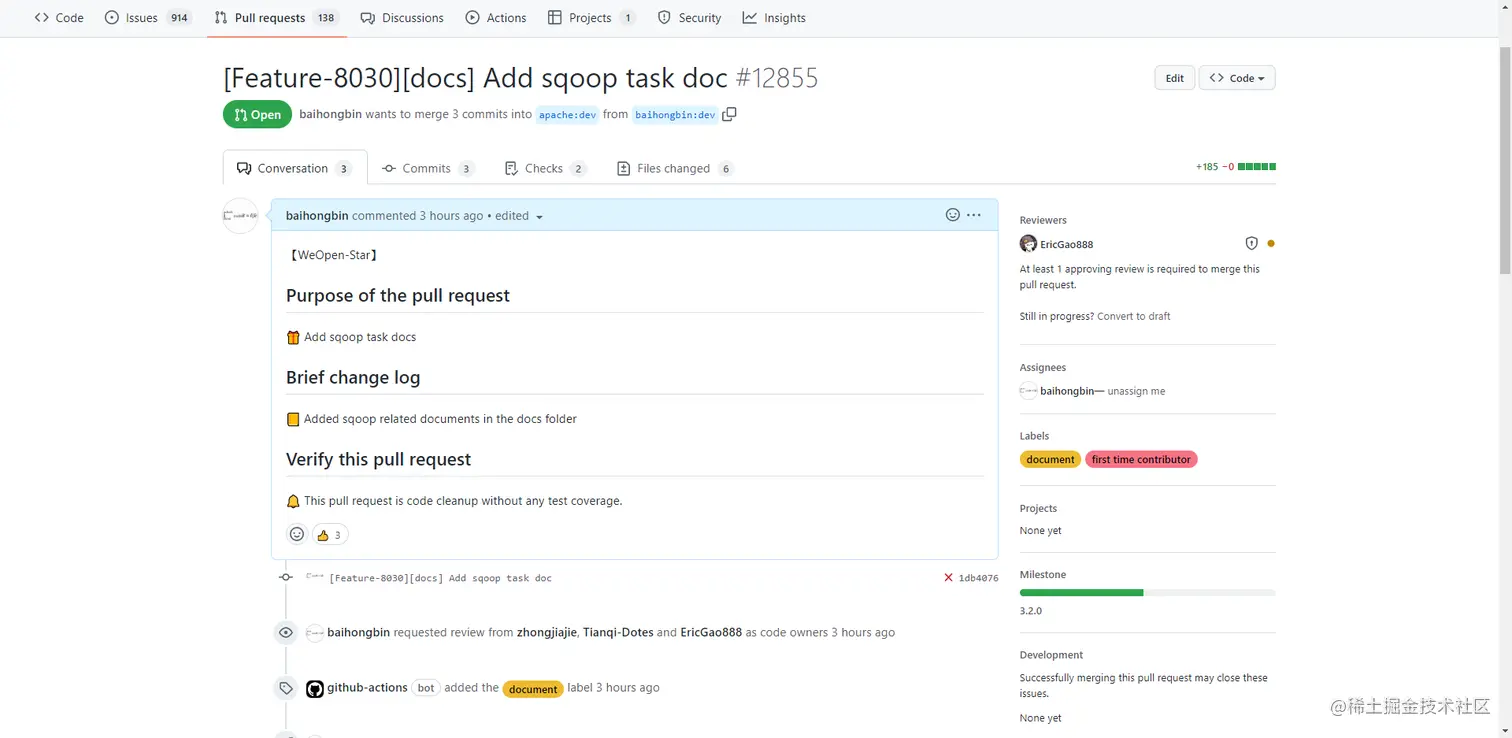The height and width of the screenshot is (738, 1512).
Task: Click EricGao888's reviewer avatar
Action: point(1028,244)
